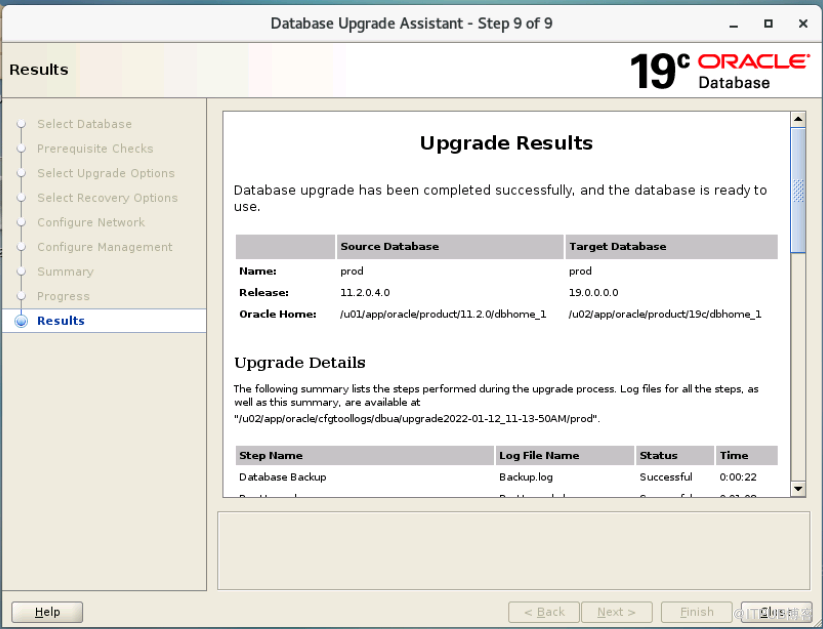Image resolution: width=823 pixels, height=629 pixels.
Task: Click the scroll up arrow in results pane
Action: (x=798, y=119)
